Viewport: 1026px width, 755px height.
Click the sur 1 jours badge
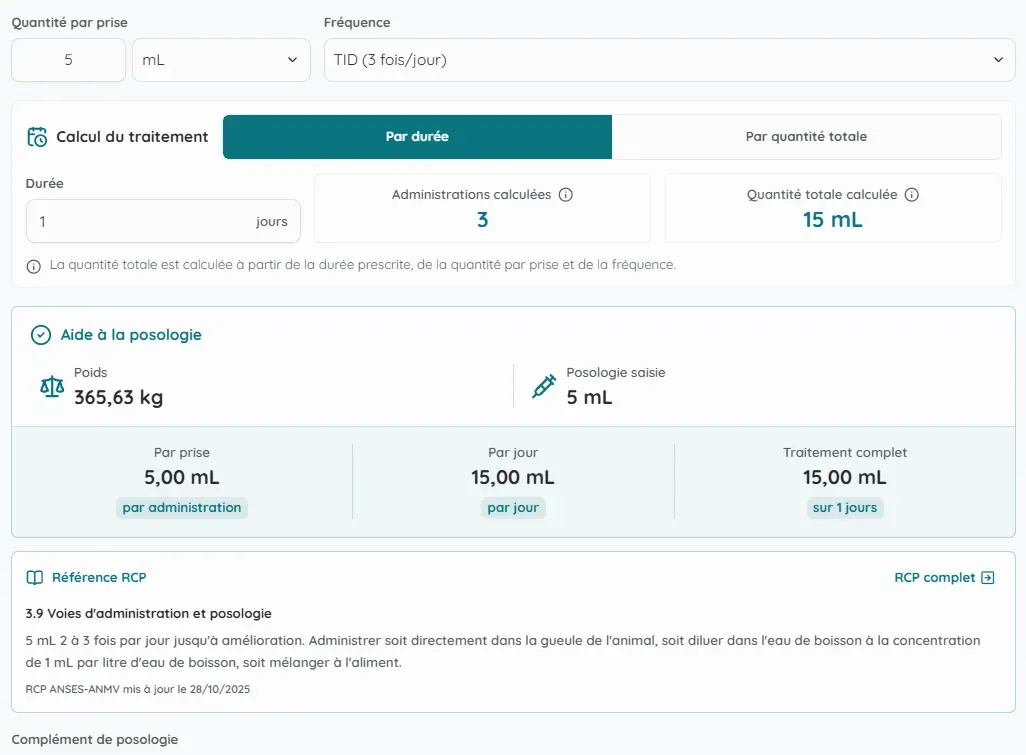point(845,508)
